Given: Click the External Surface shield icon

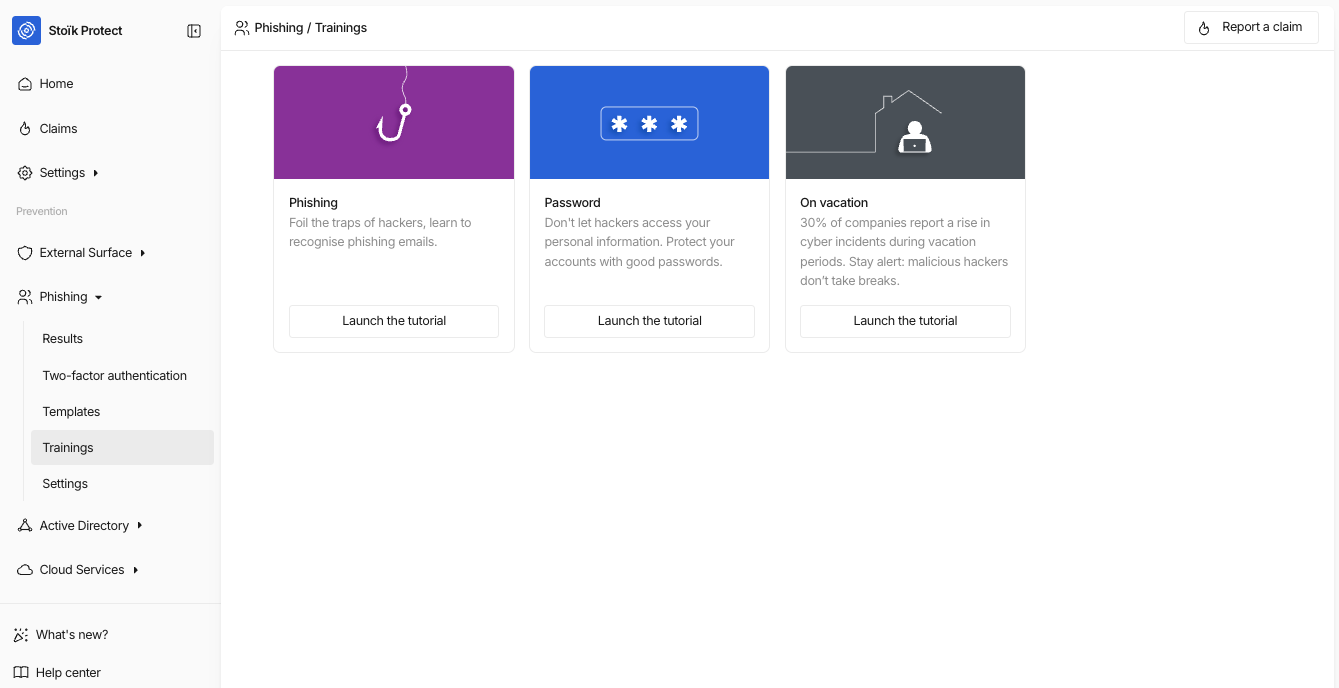Looking at the screenshot, I should 25,253.
